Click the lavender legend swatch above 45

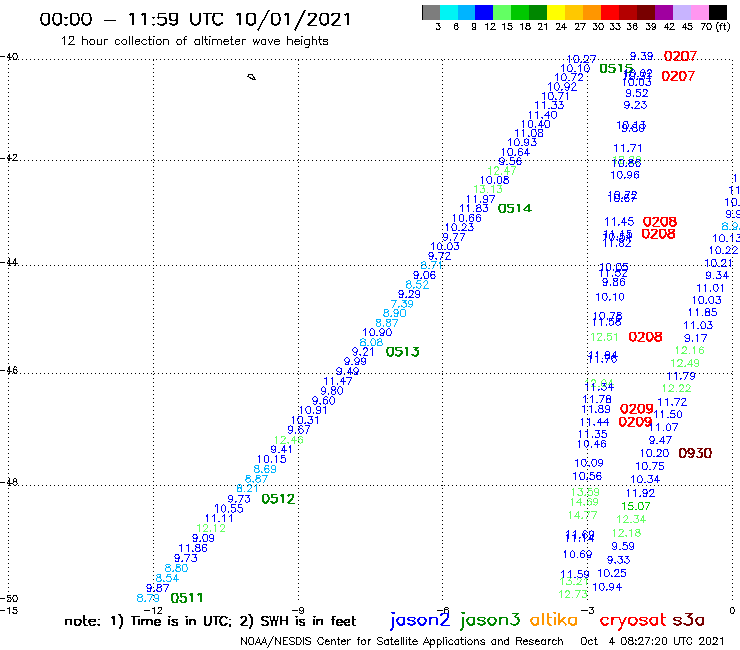(681, 12)
